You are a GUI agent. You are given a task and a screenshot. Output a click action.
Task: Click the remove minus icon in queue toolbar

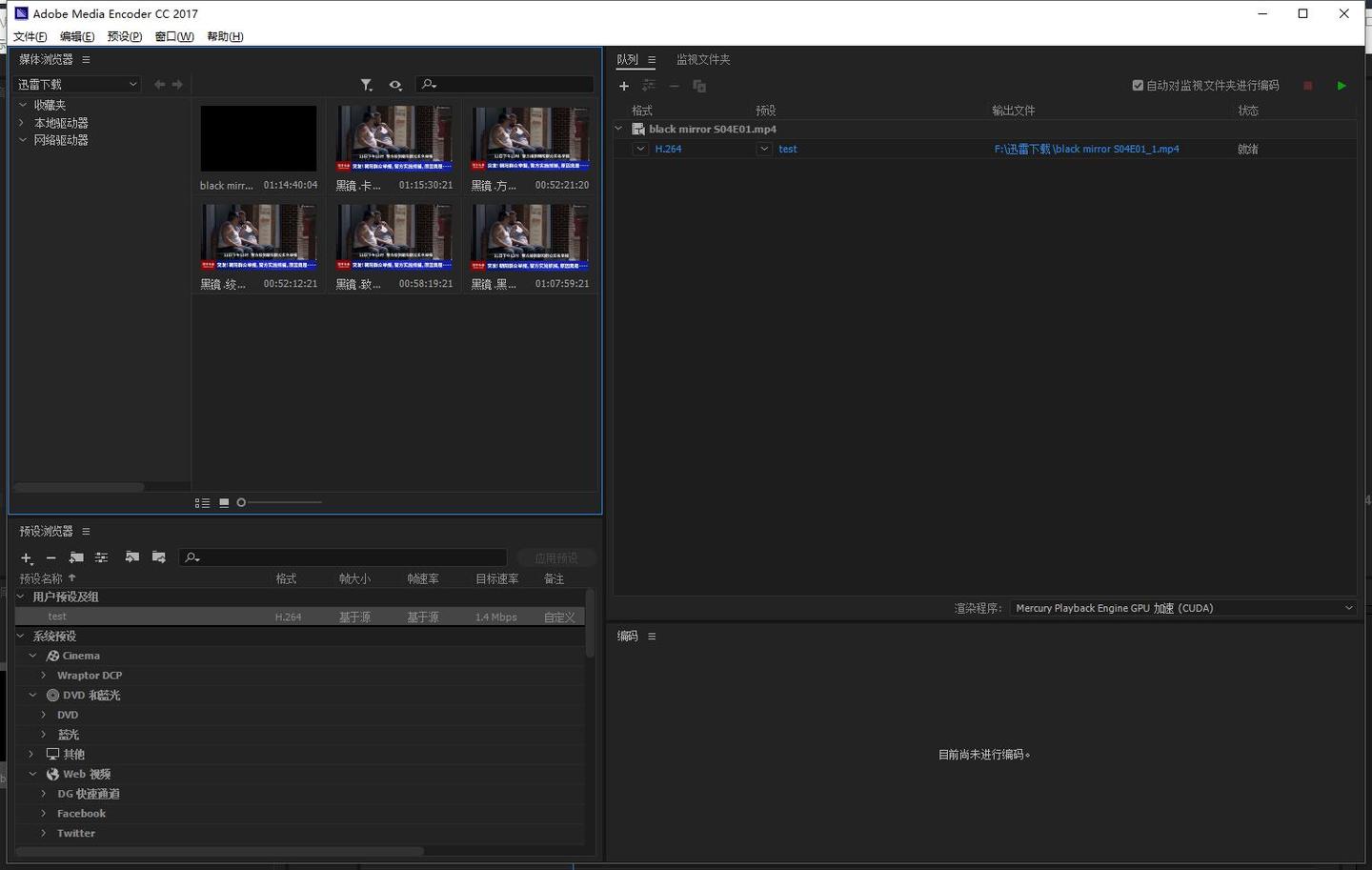pos(674,86)
